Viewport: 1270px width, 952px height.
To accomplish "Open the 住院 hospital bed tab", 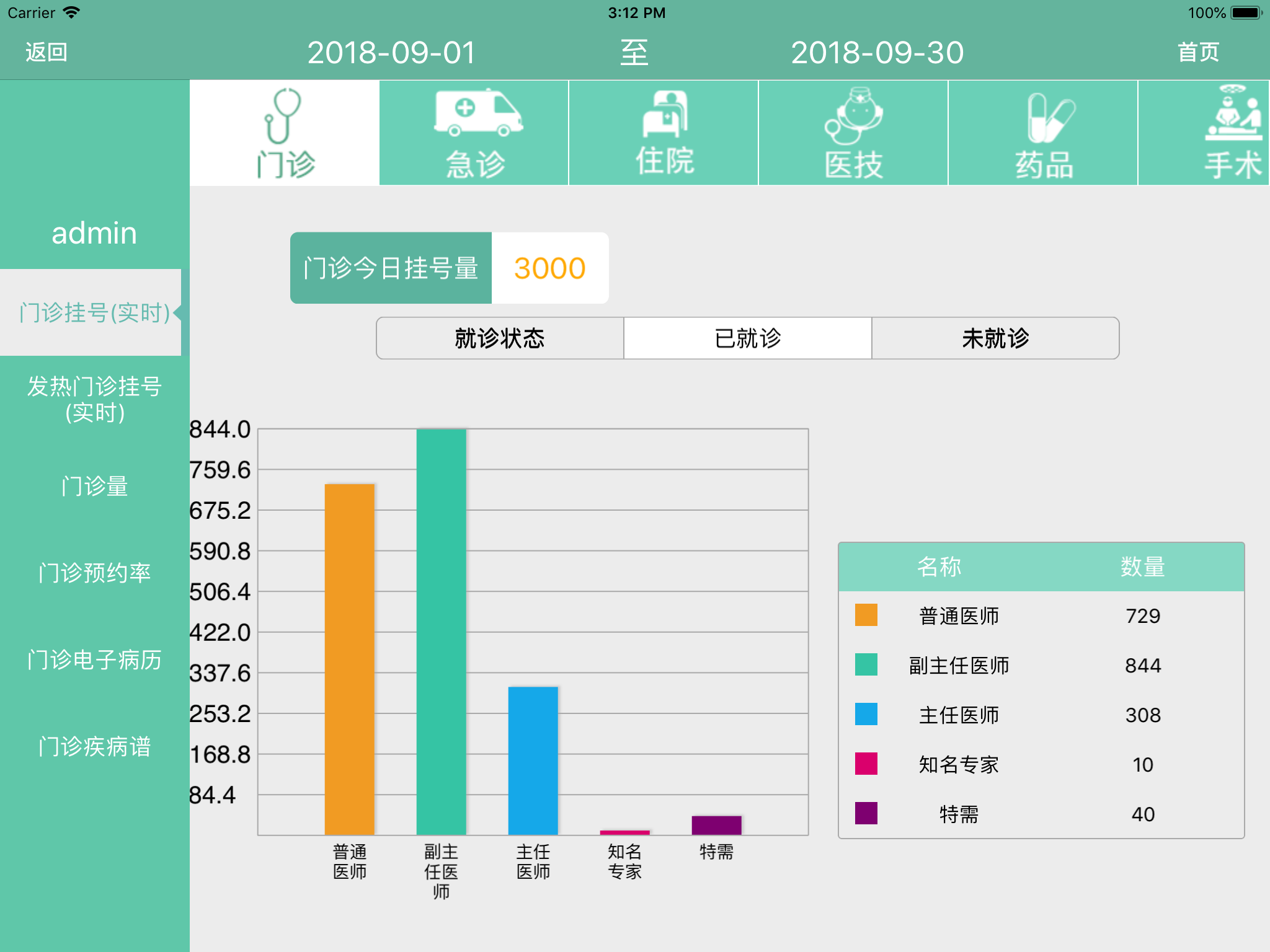I will pyautogui.click(x=664, y=133).
